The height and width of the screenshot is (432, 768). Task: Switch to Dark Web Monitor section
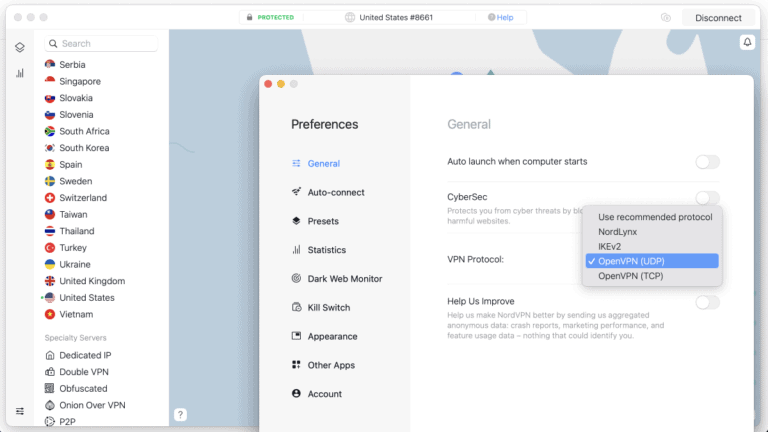(x=344, y=279)
